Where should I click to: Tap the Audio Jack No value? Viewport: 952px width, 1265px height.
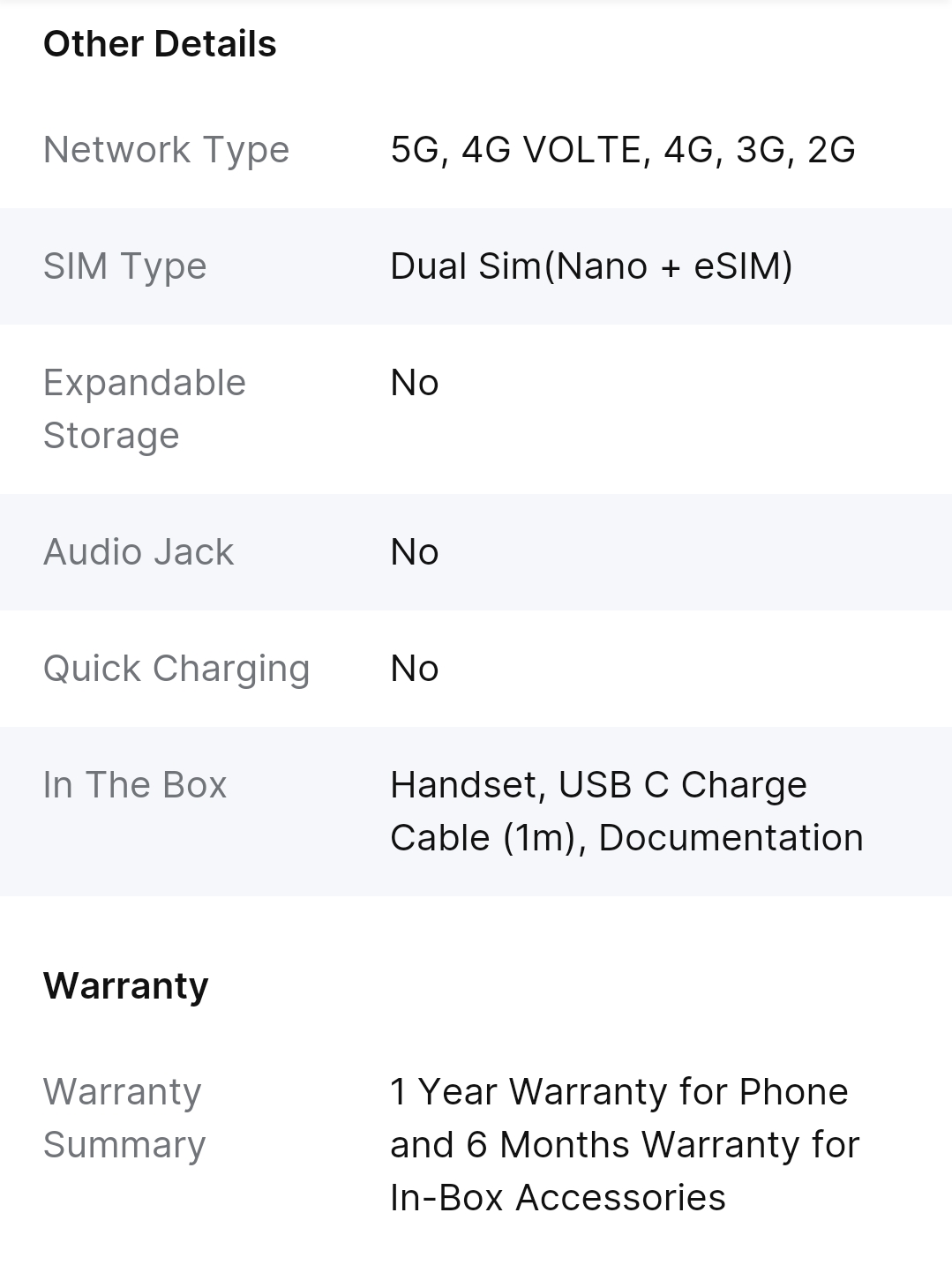[415, 552]
